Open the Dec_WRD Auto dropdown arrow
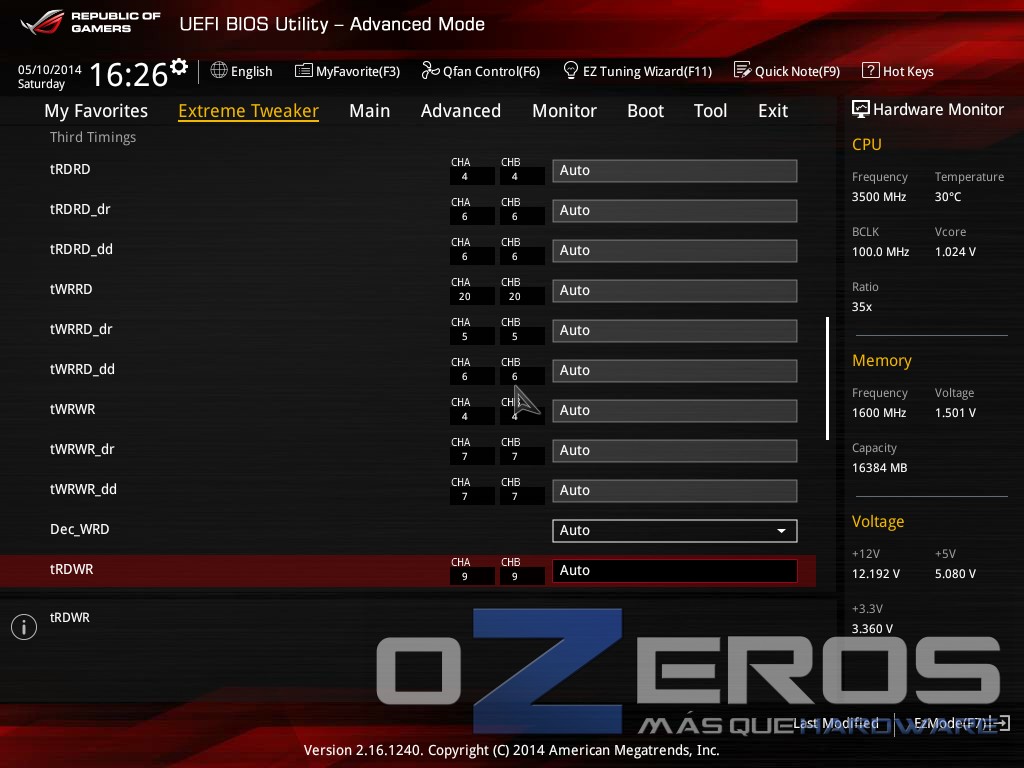1024x768 pixels. coord(781,531)
